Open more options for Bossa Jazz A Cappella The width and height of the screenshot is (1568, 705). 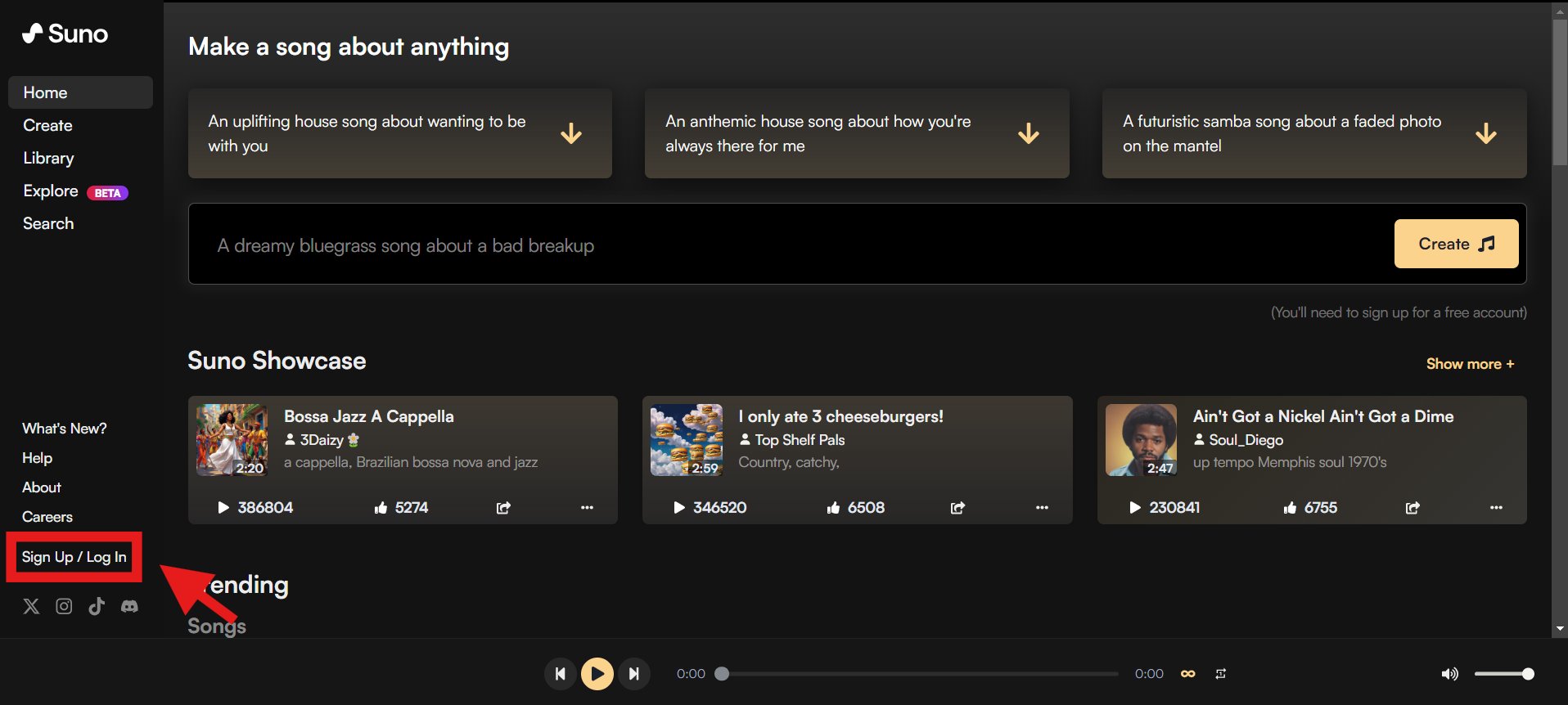587,508
